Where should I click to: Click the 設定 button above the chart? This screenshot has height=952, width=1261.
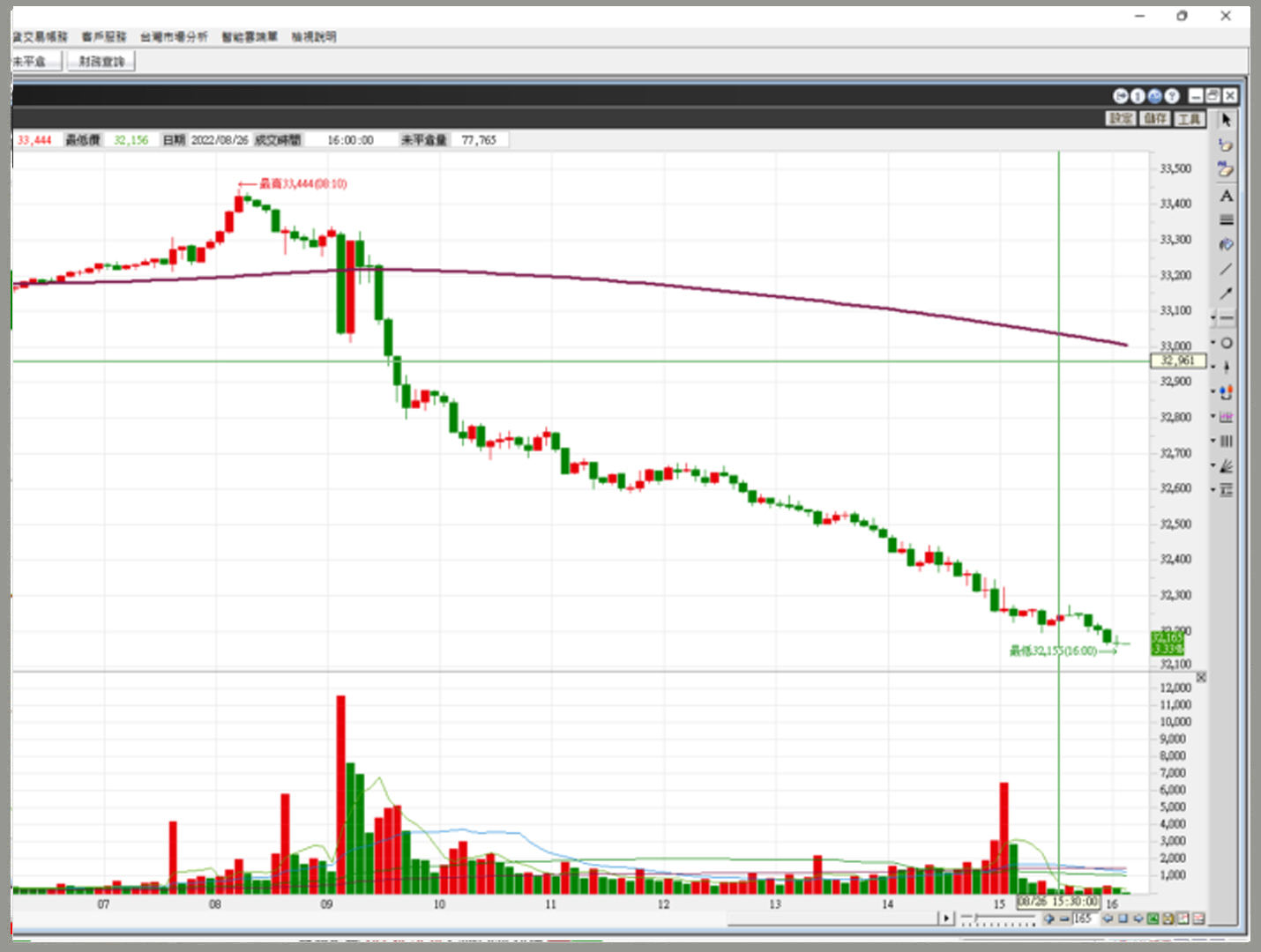pos(1121,118)
